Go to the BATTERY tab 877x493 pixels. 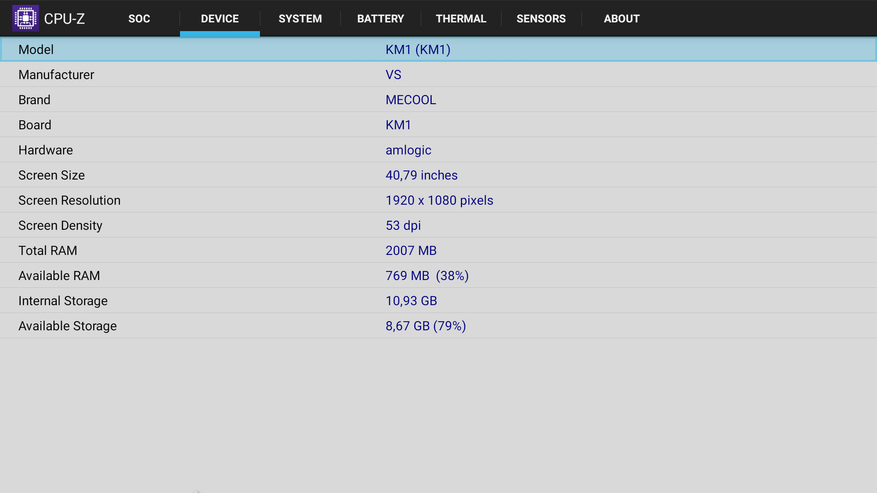coord(380,18)
